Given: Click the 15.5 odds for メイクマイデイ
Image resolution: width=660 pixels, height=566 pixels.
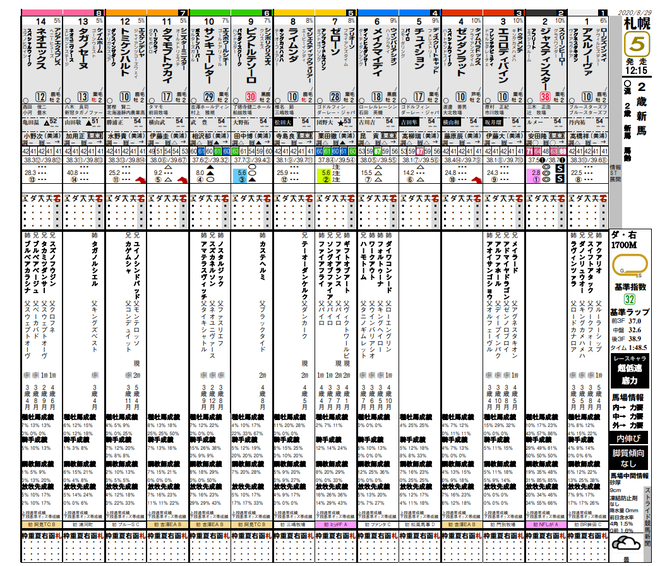Looking at the screenshot, I should [366, 173].
